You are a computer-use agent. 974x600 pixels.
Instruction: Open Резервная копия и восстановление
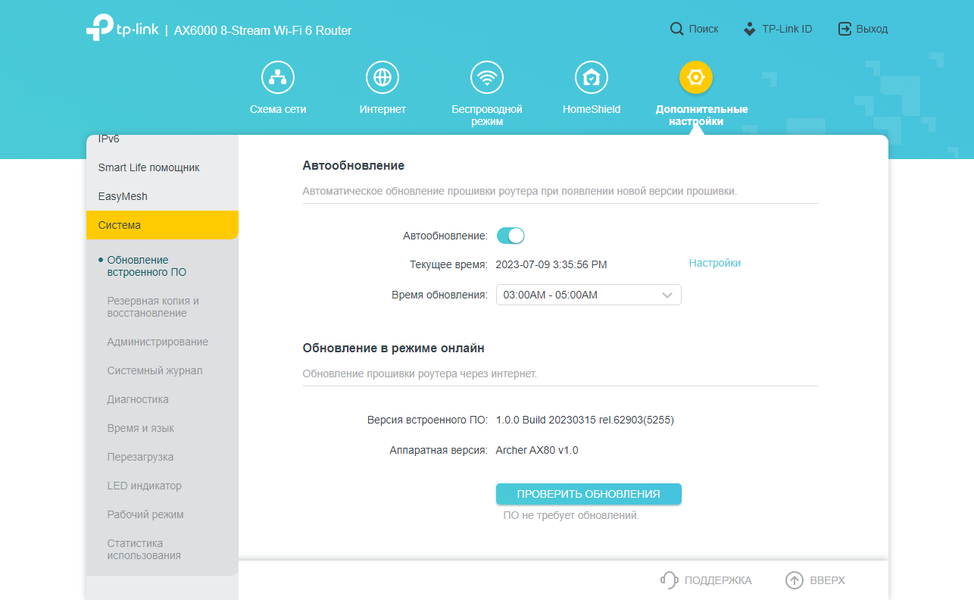click(x=153, y=307)
